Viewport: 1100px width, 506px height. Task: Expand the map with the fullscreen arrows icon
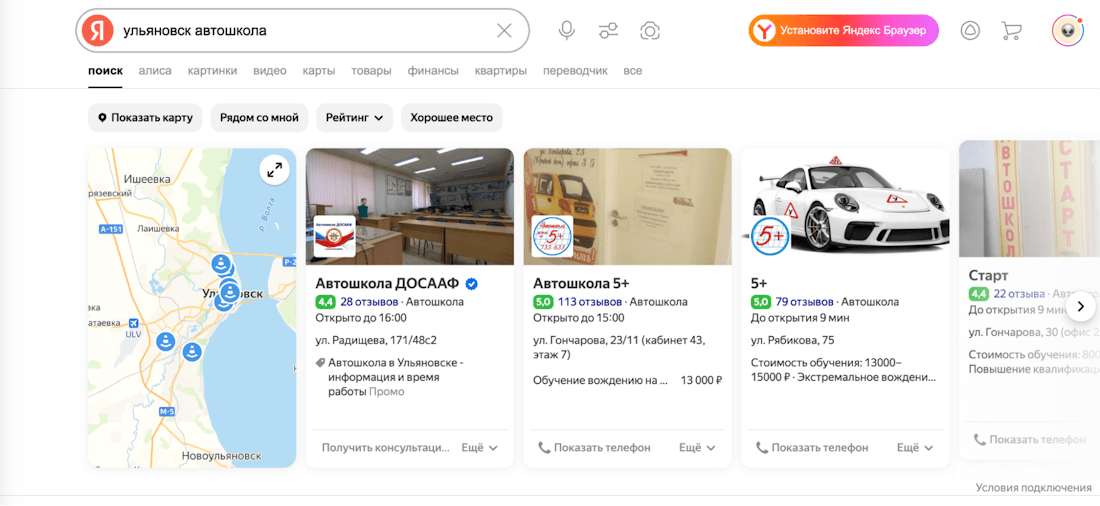coord(274,169)
